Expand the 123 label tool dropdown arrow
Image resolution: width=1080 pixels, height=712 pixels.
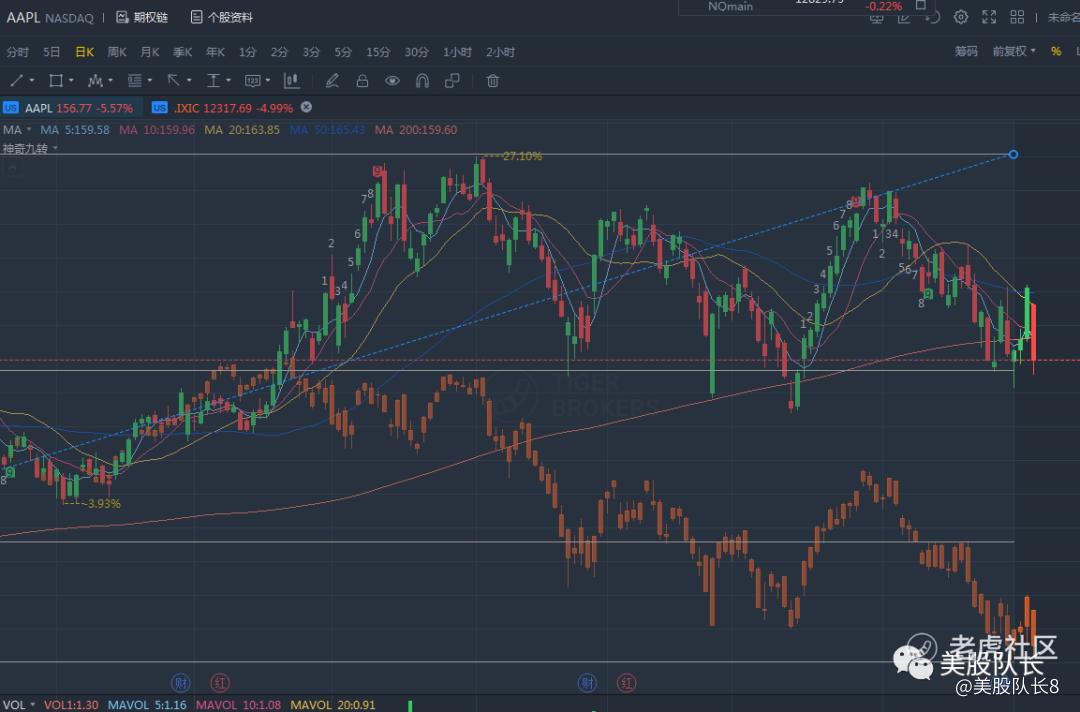268,81
